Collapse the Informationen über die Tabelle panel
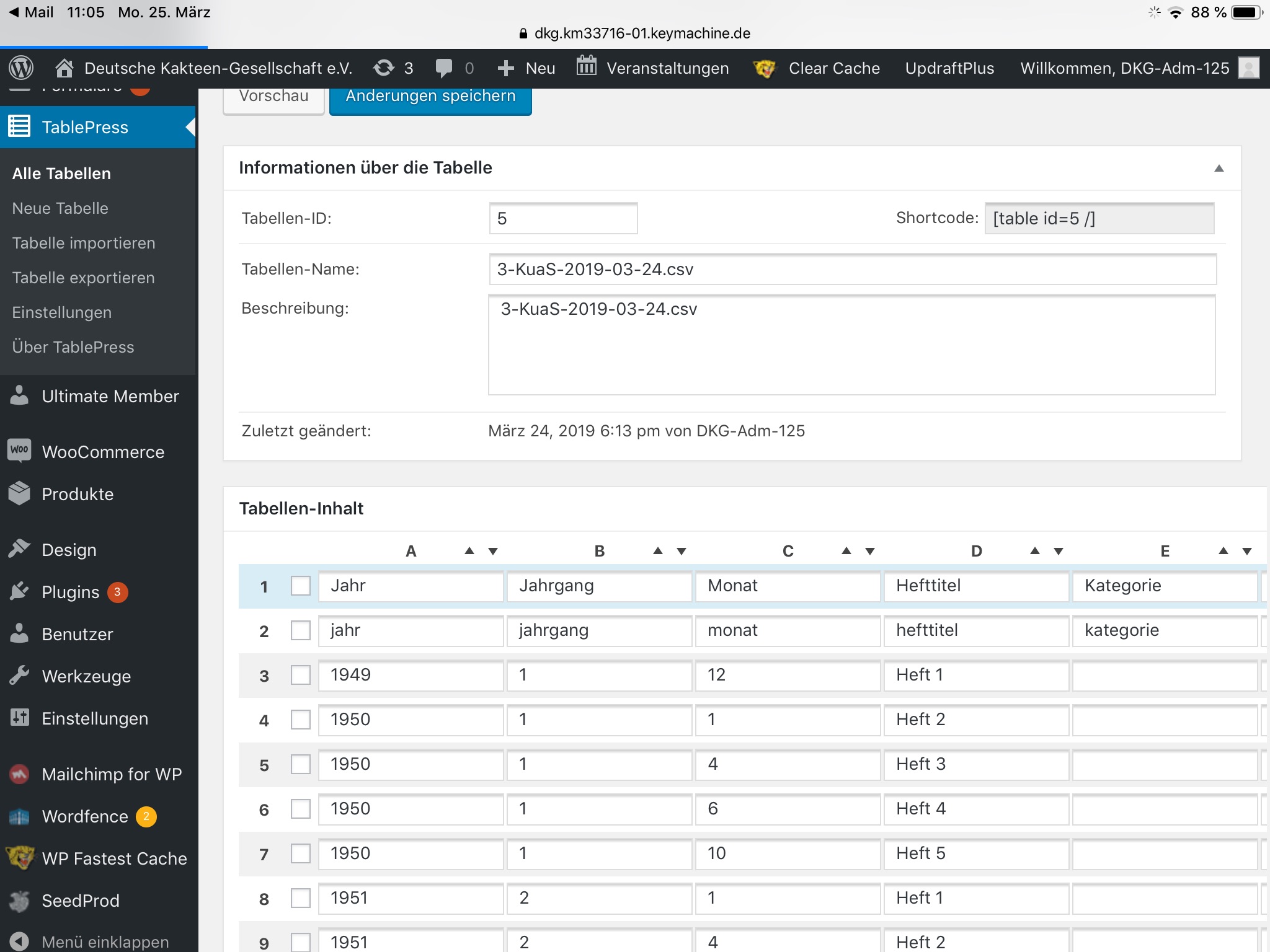 (x=1219, y=168)
